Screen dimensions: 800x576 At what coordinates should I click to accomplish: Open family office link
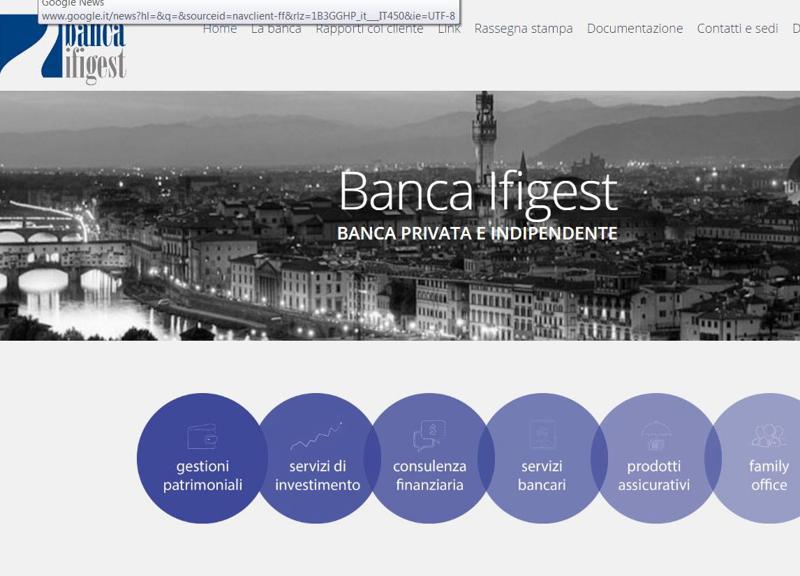click(x=769, y=475)
